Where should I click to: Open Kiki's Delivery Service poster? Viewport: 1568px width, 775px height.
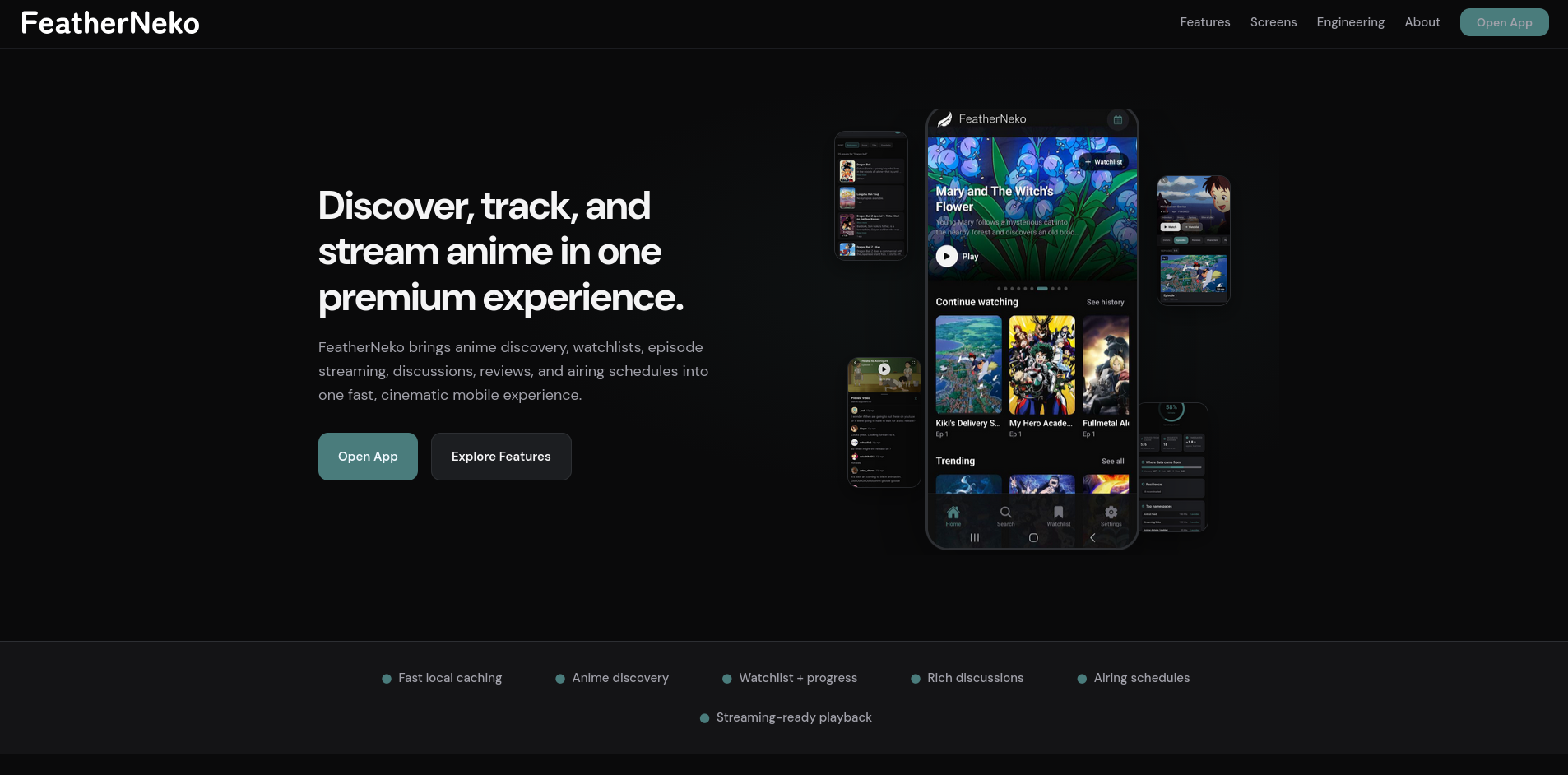click(968, 364)
